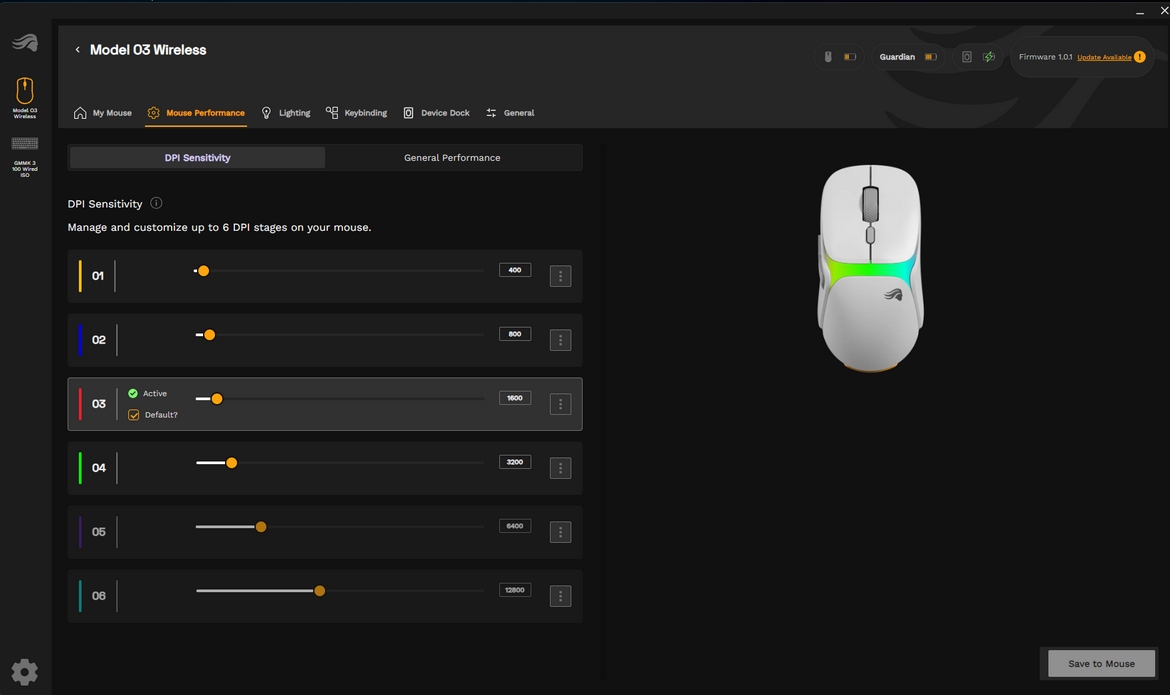Click the Glorious logo in sidebar
Screen dimensions: 1170x695
click(25, 43)
